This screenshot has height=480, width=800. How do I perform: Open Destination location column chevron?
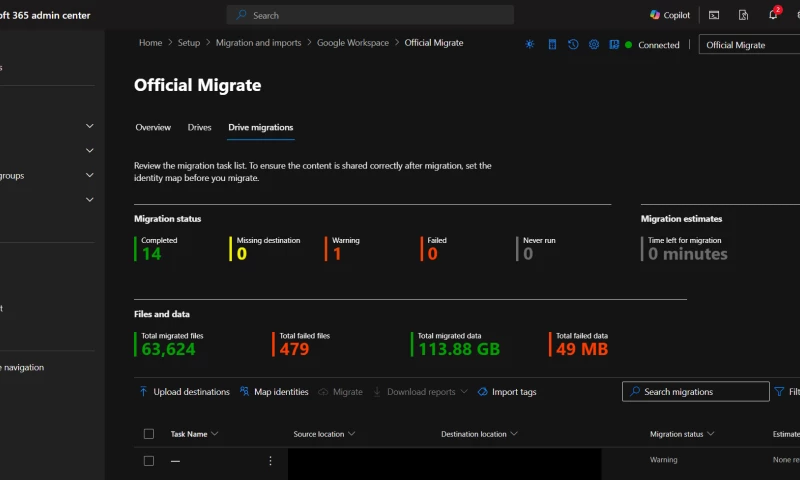click(514, 434)
